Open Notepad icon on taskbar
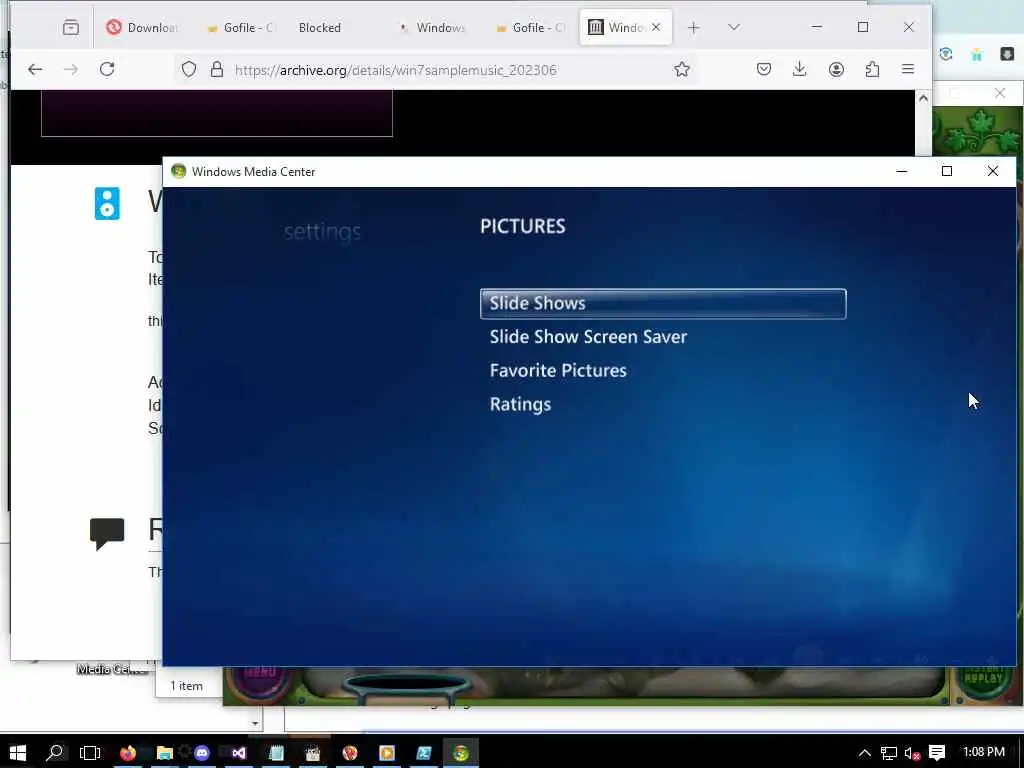This screenshot has width=1024, height=768. [x=276, y=752]
